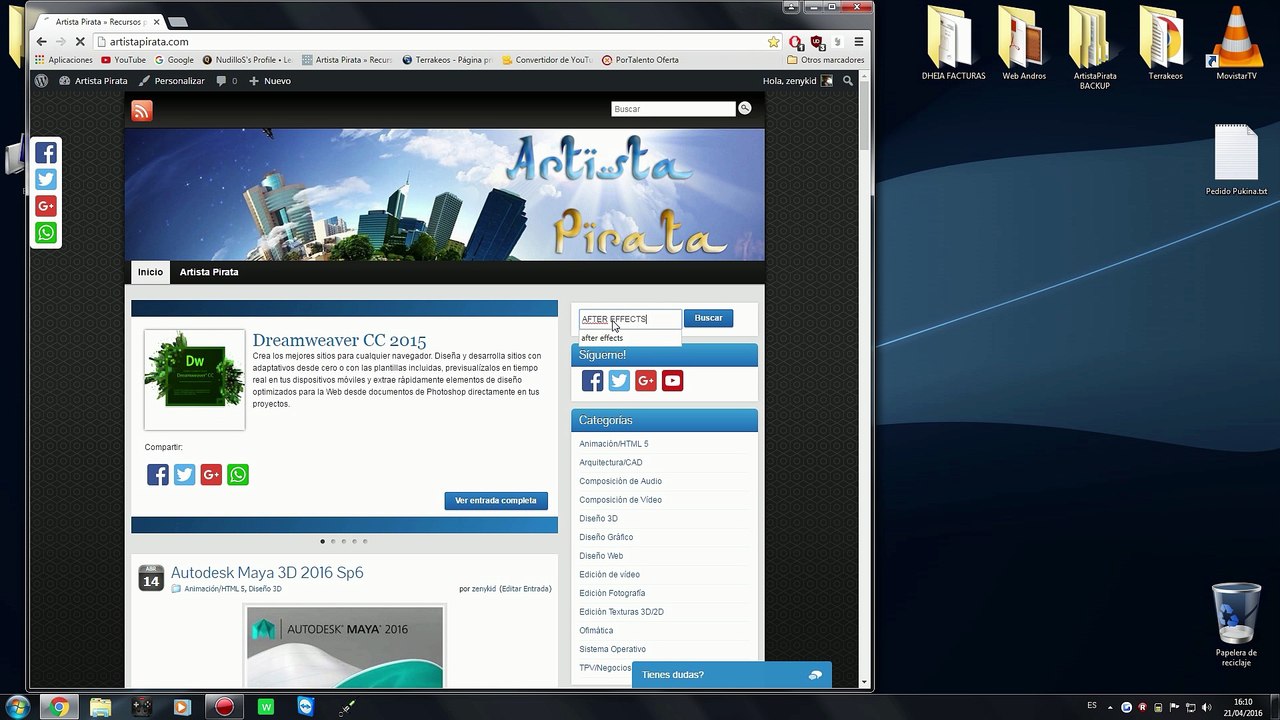Click the Buscar button in the sidebar
The height and width of the screenshot is (720, 1280).
click(x=708, y=318)
